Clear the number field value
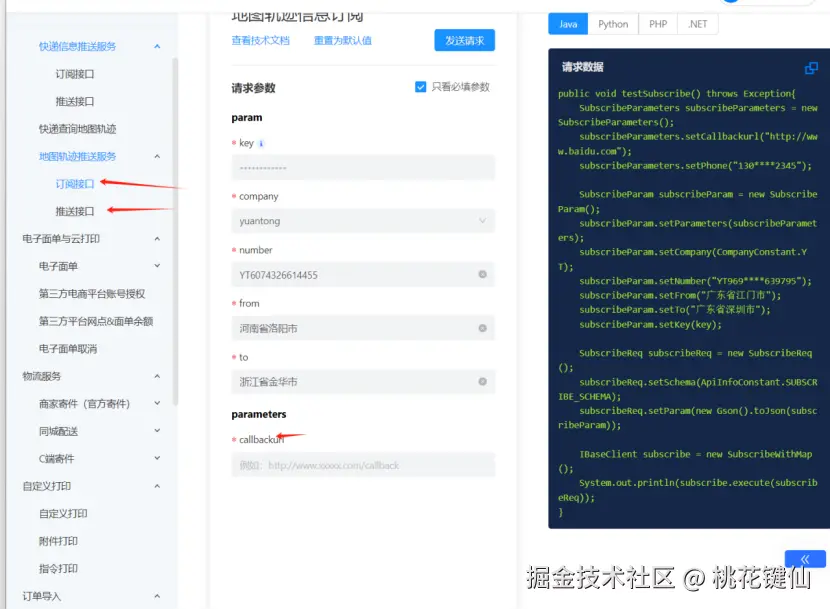Viewport: 830px width, 610px height. point(482,274)
